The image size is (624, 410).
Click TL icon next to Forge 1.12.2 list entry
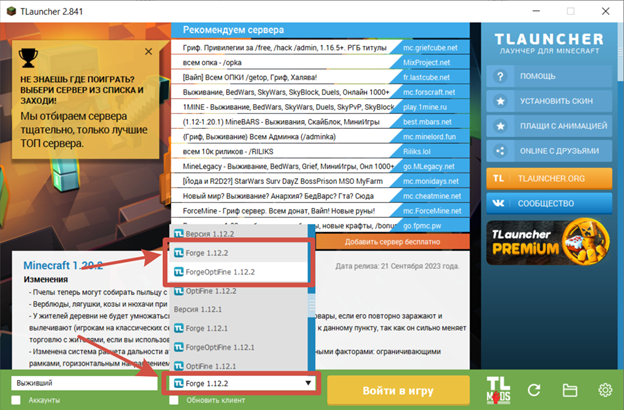click(179, 253)
